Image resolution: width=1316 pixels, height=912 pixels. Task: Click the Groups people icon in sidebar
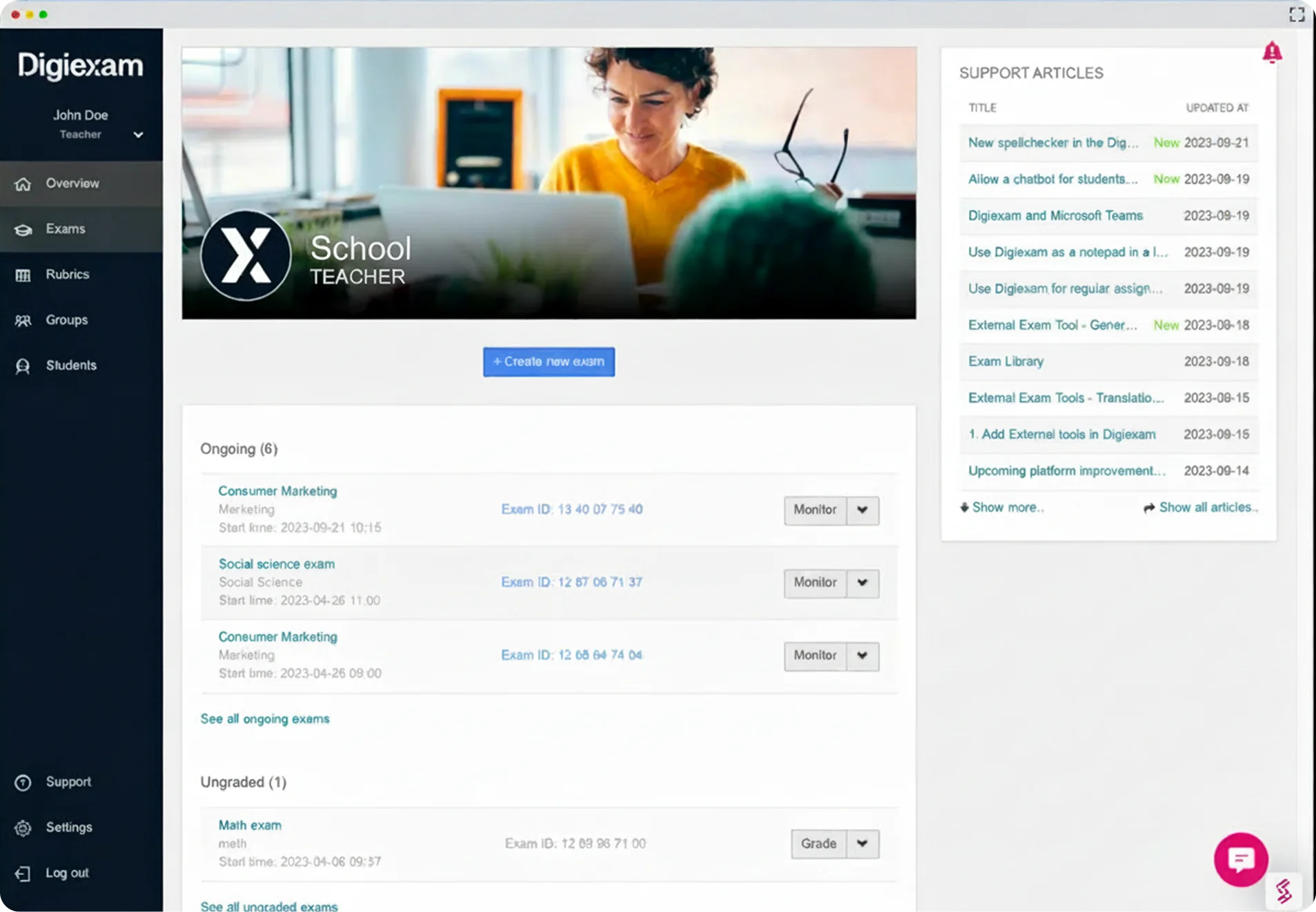pyautogui.click(x=23, y=321)
